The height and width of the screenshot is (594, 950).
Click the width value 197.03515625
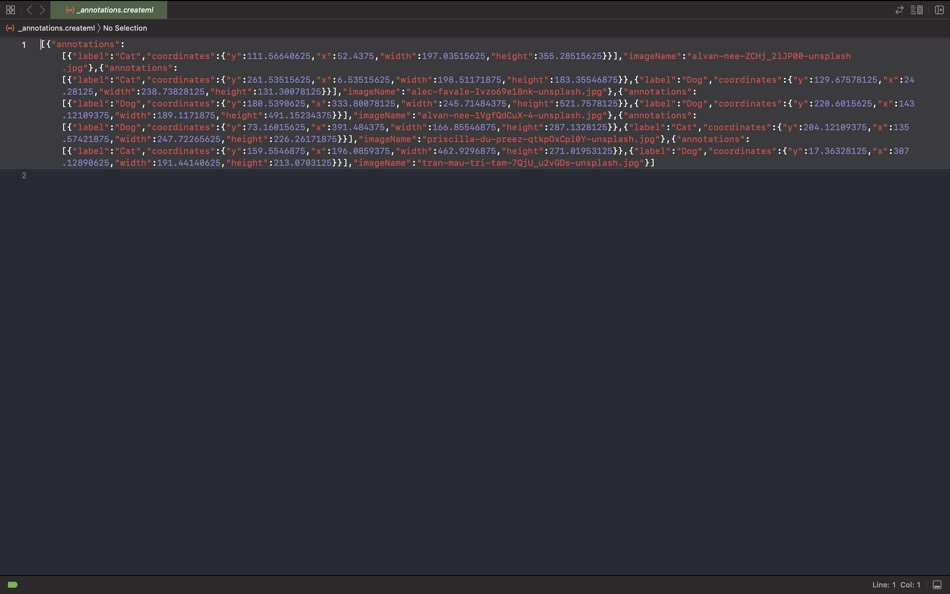[453, 56]
